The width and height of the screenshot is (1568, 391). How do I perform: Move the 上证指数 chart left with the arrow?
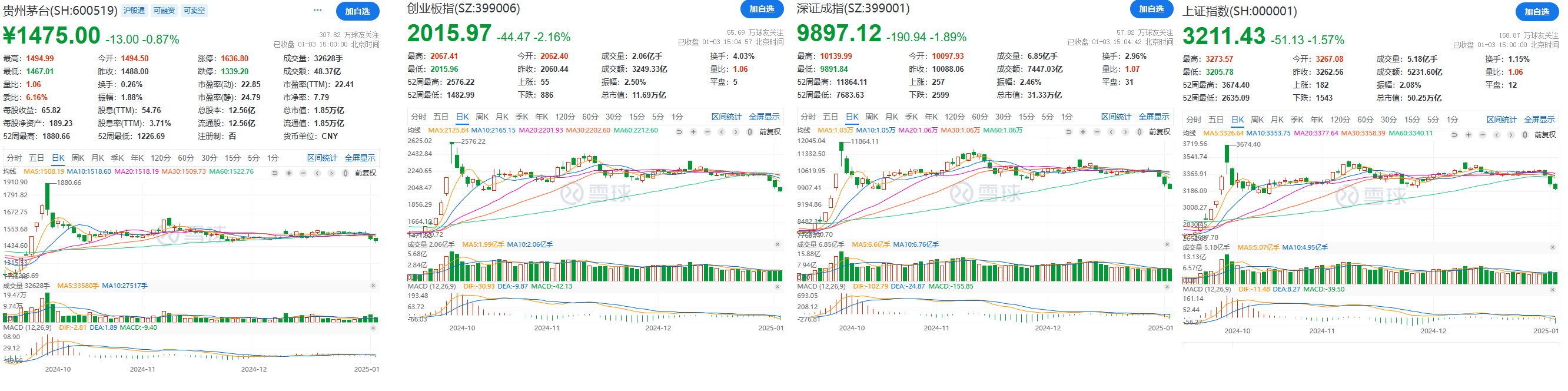[x=1497, y=135]
